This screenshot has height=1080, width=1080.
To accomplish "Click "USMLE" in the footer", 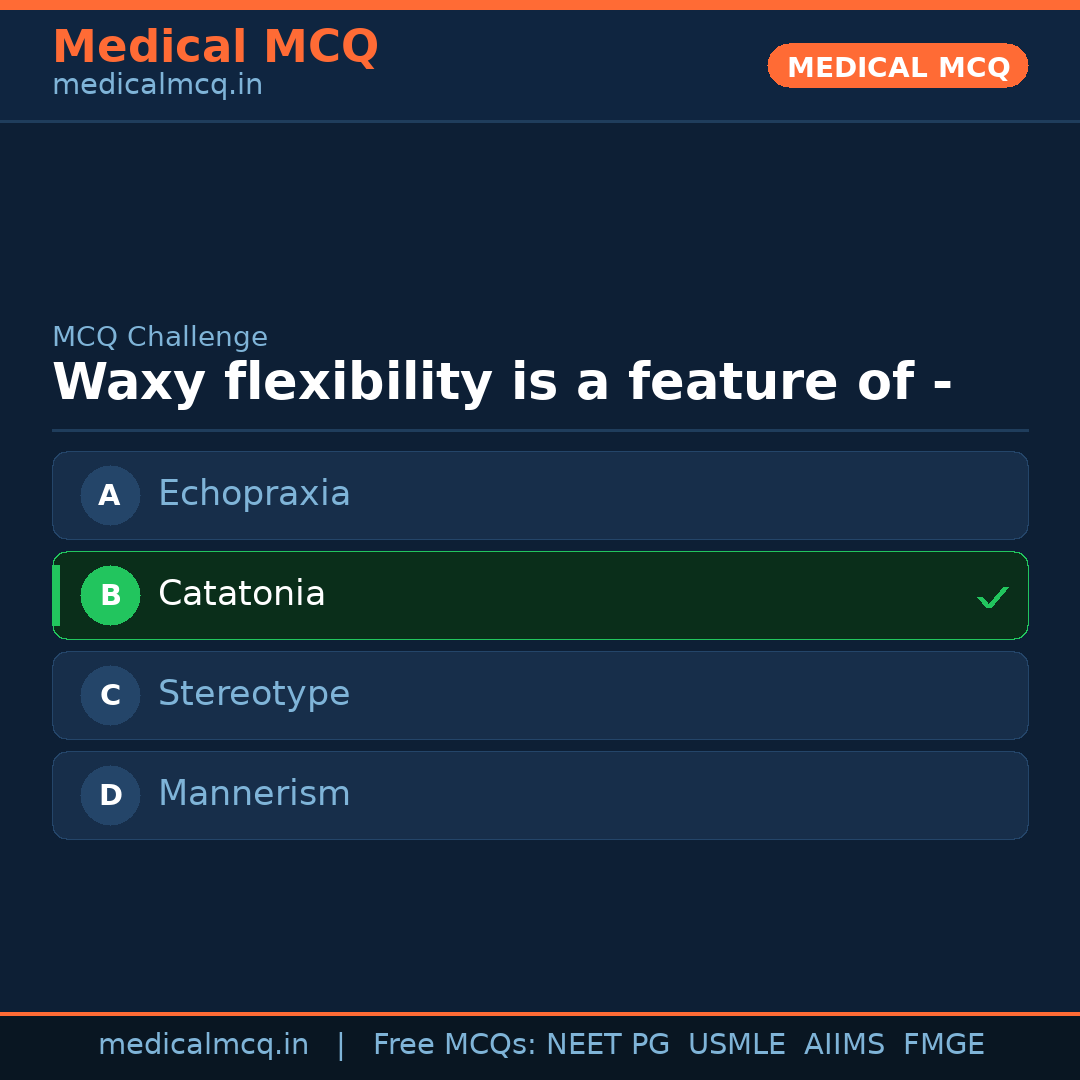I will click(736, 1045).
